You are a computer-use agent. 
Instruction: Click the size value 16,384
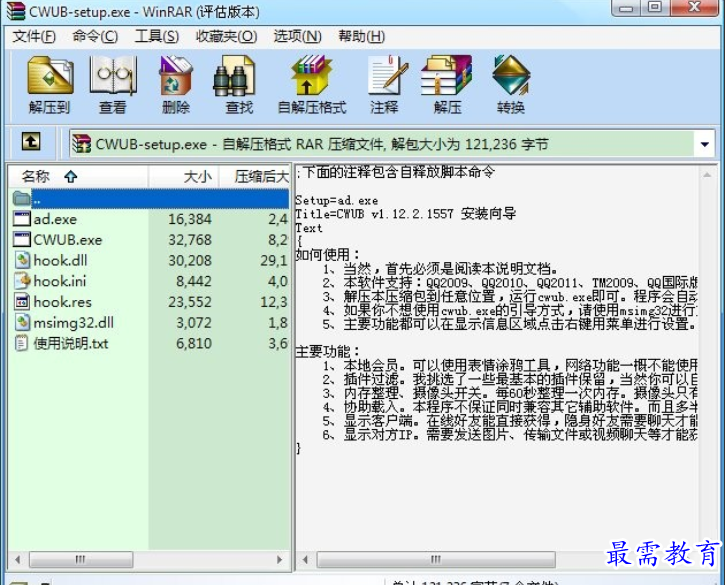(x=190, y=219)
